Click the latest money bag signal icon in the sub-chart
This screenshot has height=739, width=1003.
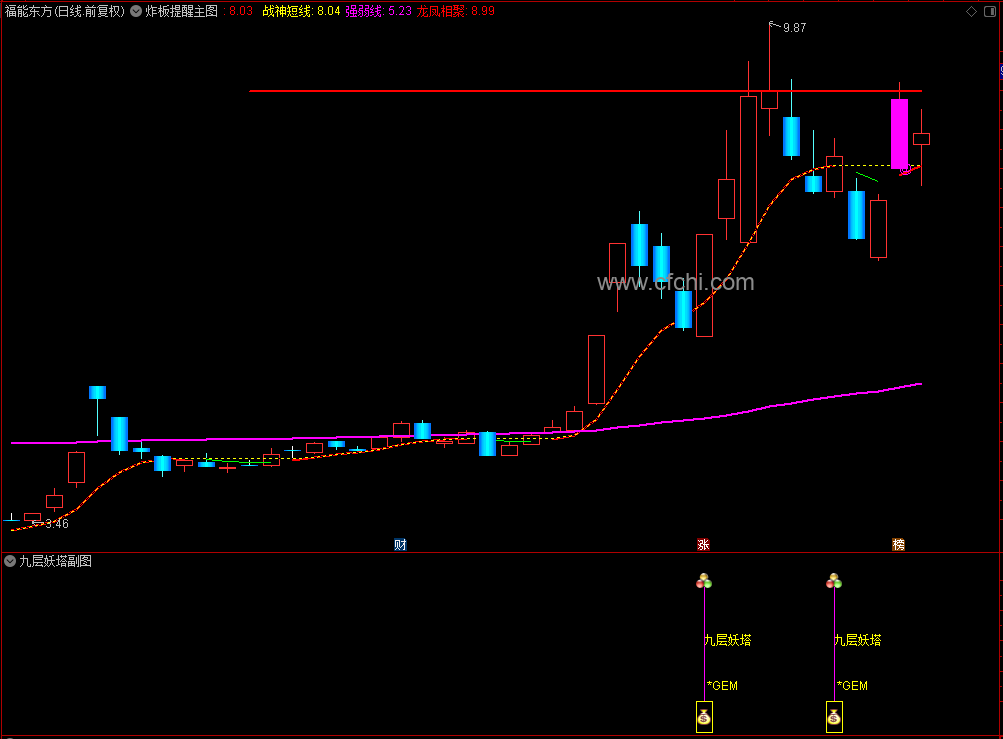[834, 717]
